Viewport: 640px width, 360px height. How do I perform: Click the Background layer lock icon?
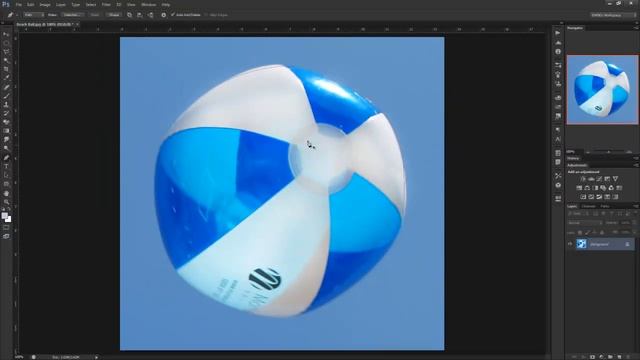(x=627, y=244)
